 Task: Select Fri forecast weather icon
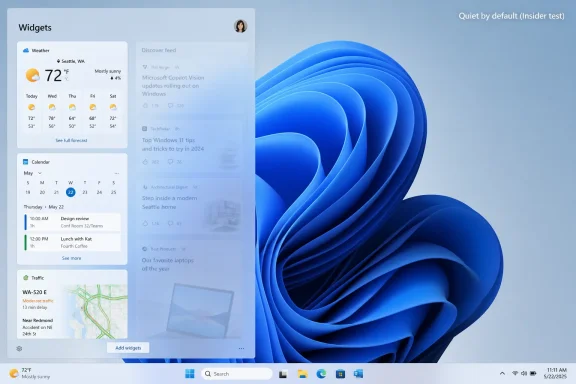point(93,107)
